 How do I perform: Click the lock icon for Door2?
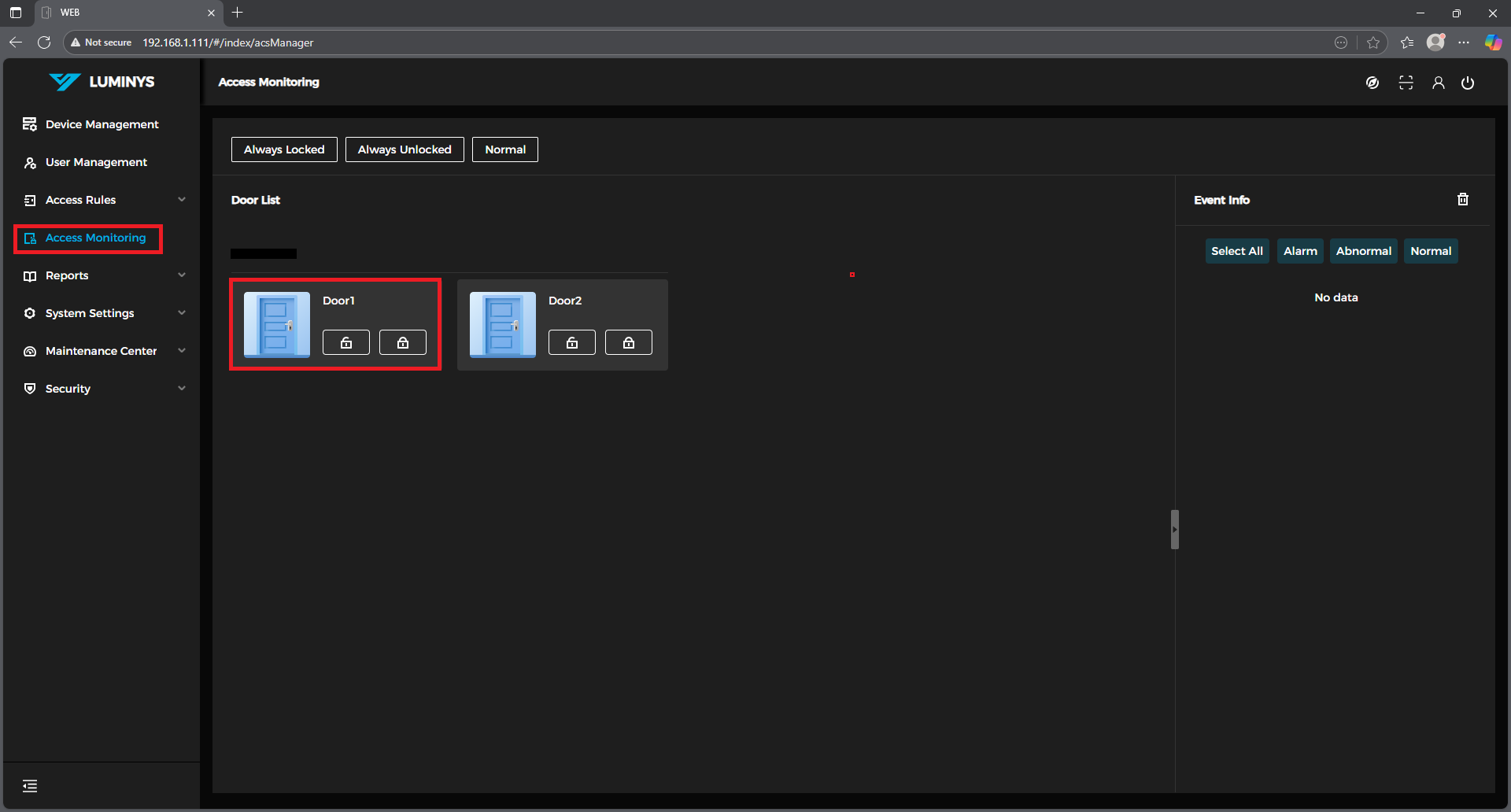628,342
